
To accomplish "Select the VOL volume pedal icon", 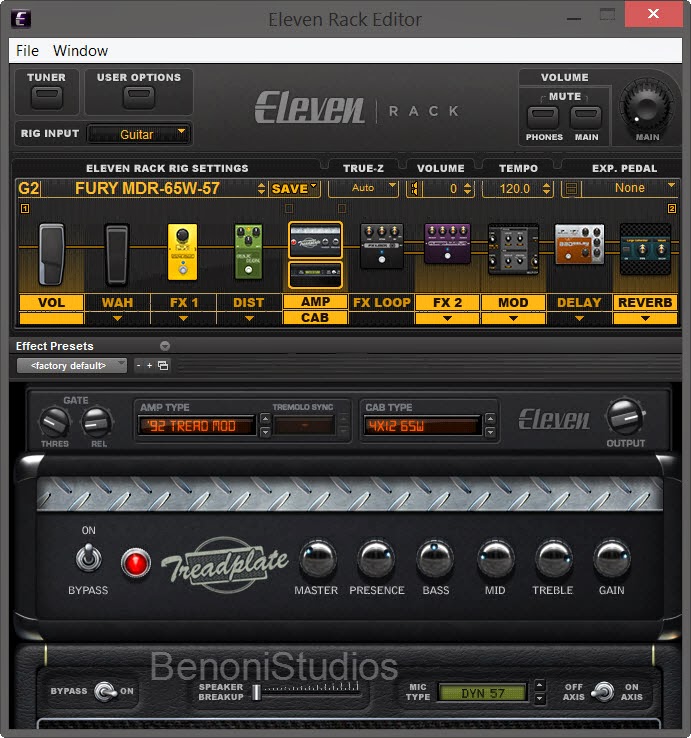I will [51, 254].
